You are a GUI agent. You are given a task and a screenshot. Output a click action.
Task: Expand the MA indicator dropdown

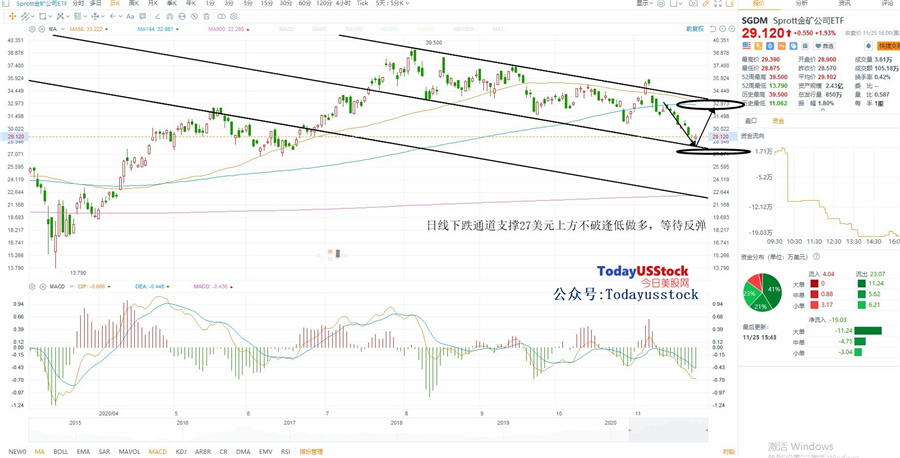[x=63, y=29]
